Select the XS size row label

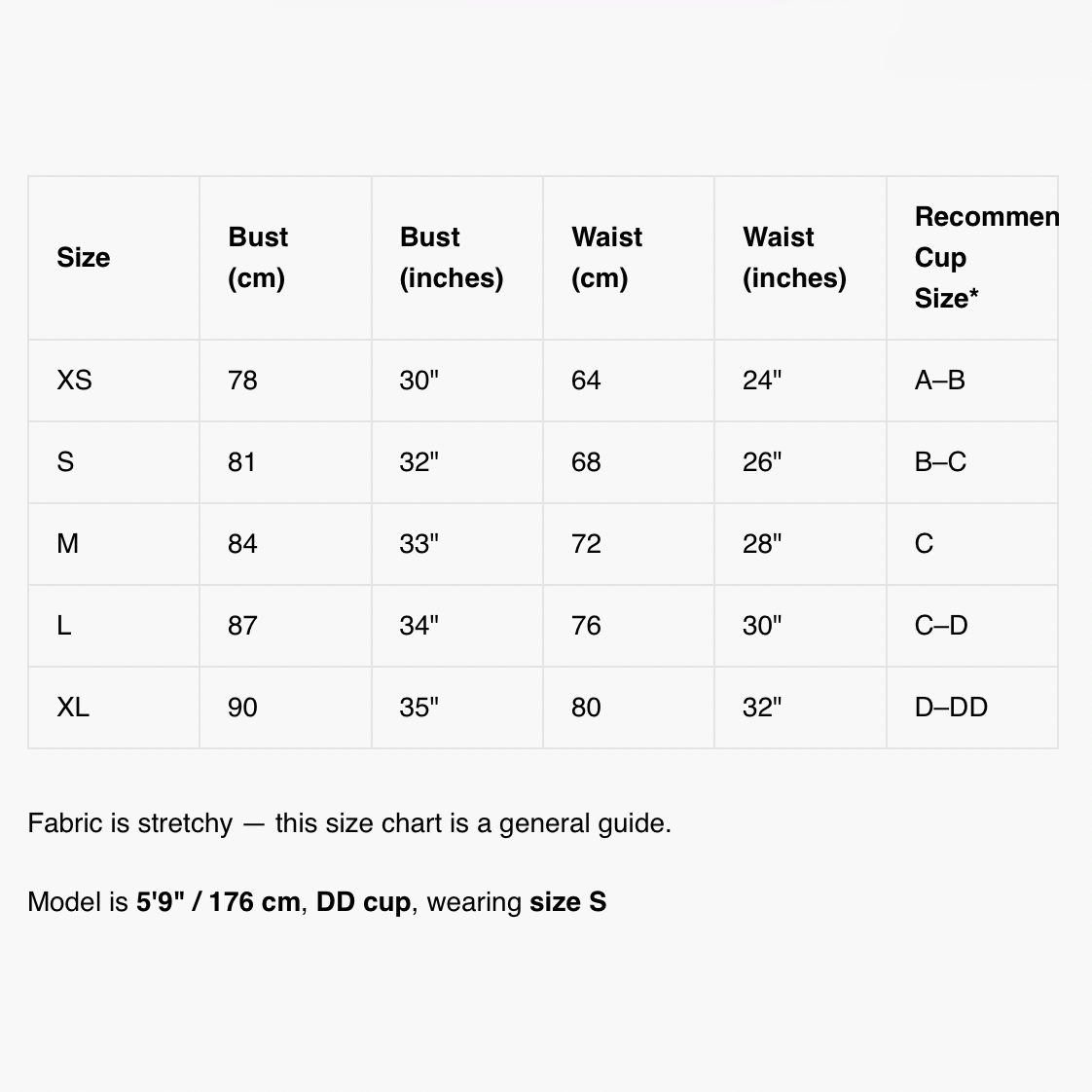[x=74, y=381]
